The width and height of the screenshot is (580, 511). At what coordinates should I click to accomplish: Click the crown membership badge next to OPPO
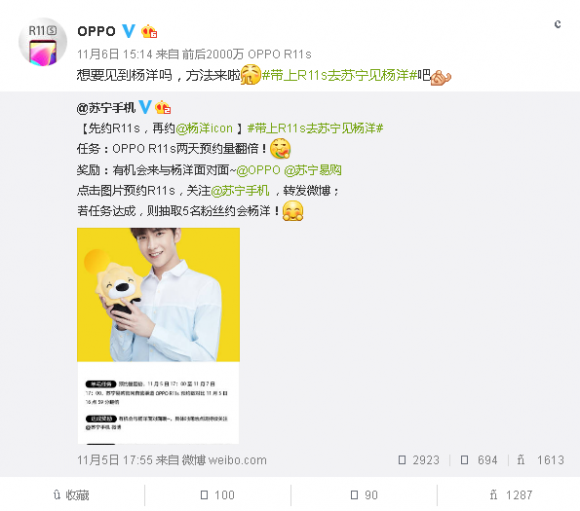149,31
